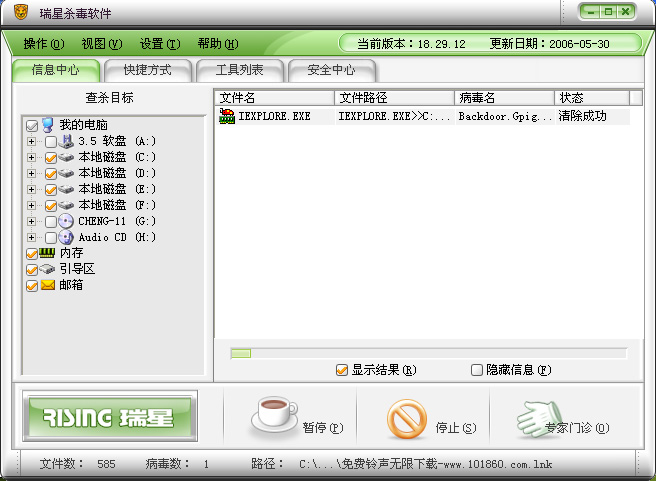Switch to the 快捷方式 tab
Viewport: 656px width, 481px height.
[148, 70]
